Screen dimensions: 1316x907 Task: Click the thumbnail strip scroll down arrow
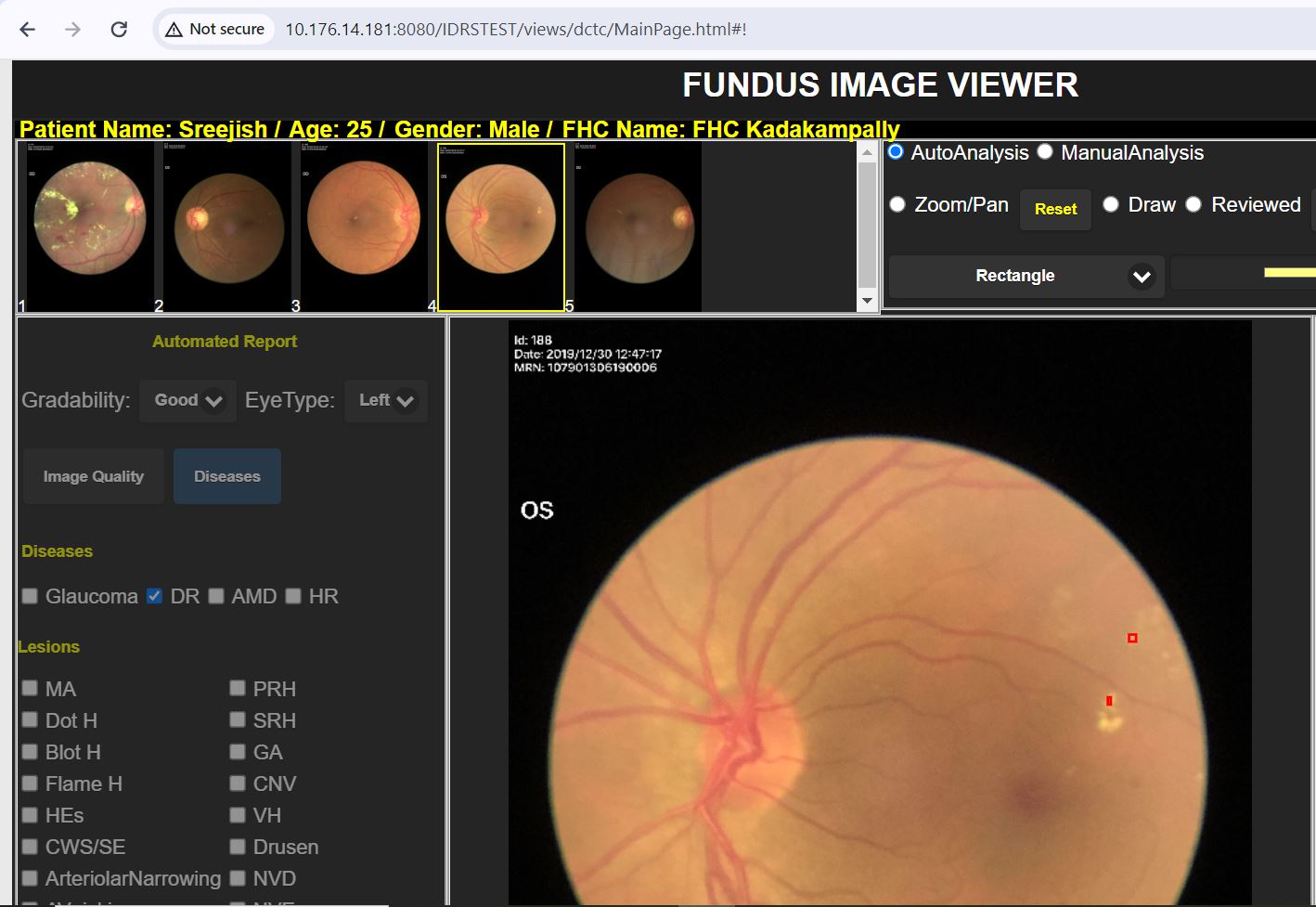[x=867, y=301]
